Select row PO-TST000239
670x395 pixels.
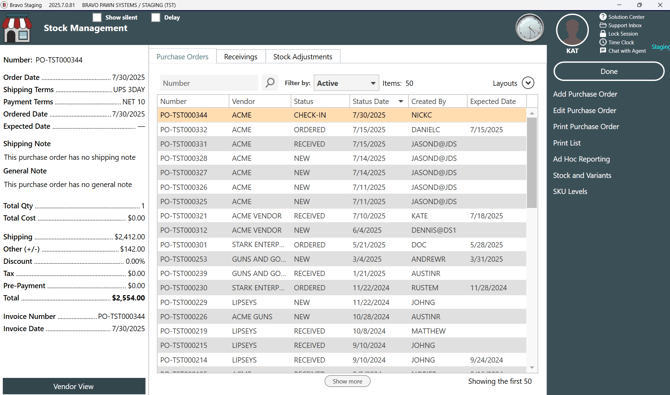click(x=342, y=273)
